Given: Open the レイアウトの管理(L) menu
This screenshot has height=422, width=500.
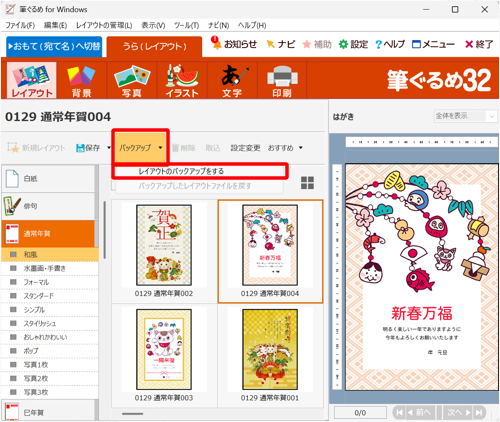Looking at the screenshot, I should pos(104,25).
